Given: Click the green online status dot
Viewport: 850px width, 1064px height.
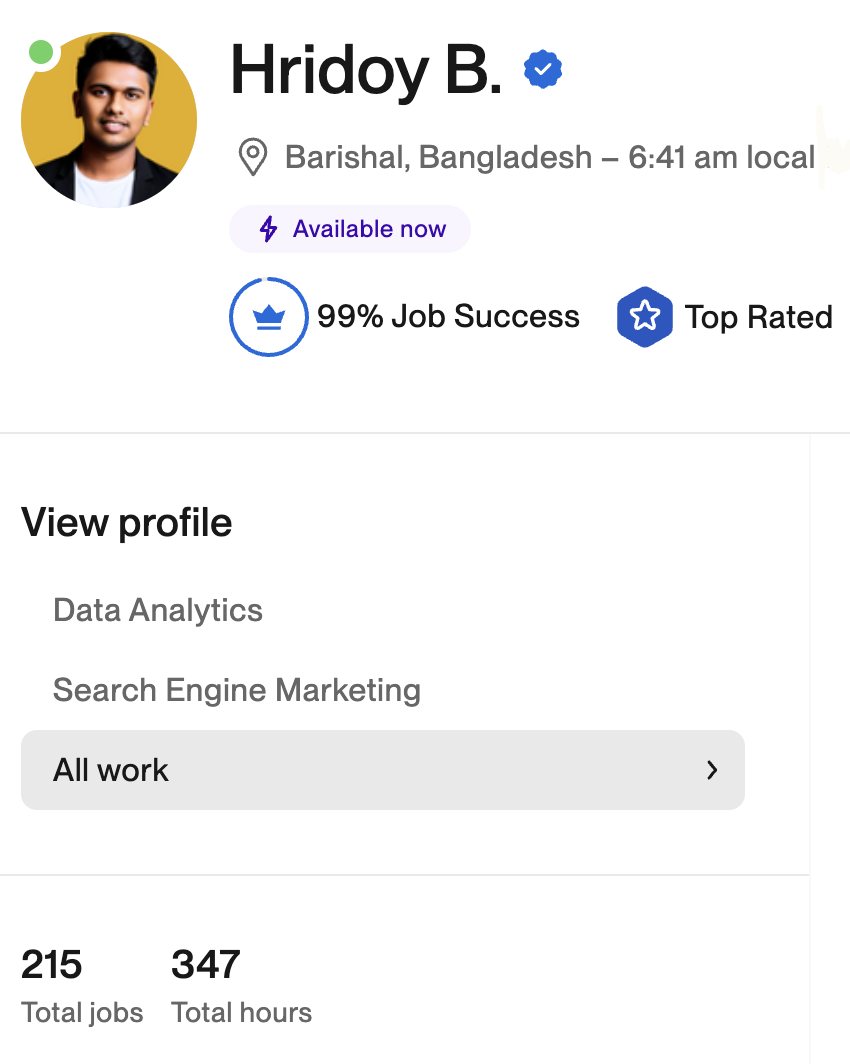Looking at the screenshot, I should [41, 52].
